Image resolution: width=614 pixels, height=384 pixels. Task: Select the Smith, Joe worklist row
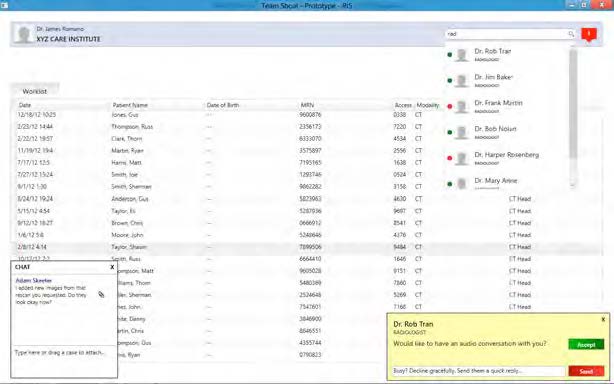point(307,175)
